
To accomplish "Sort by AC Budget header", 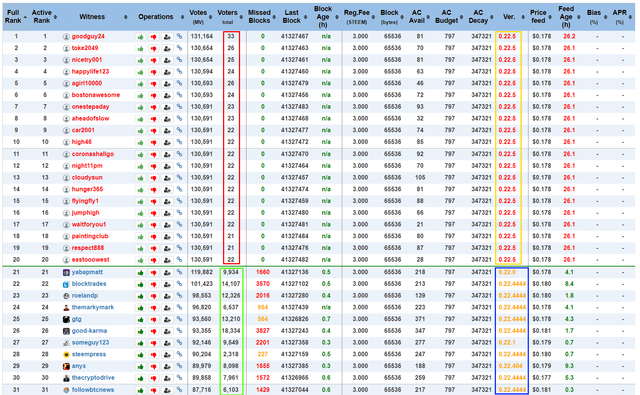I will pos(448,17).
